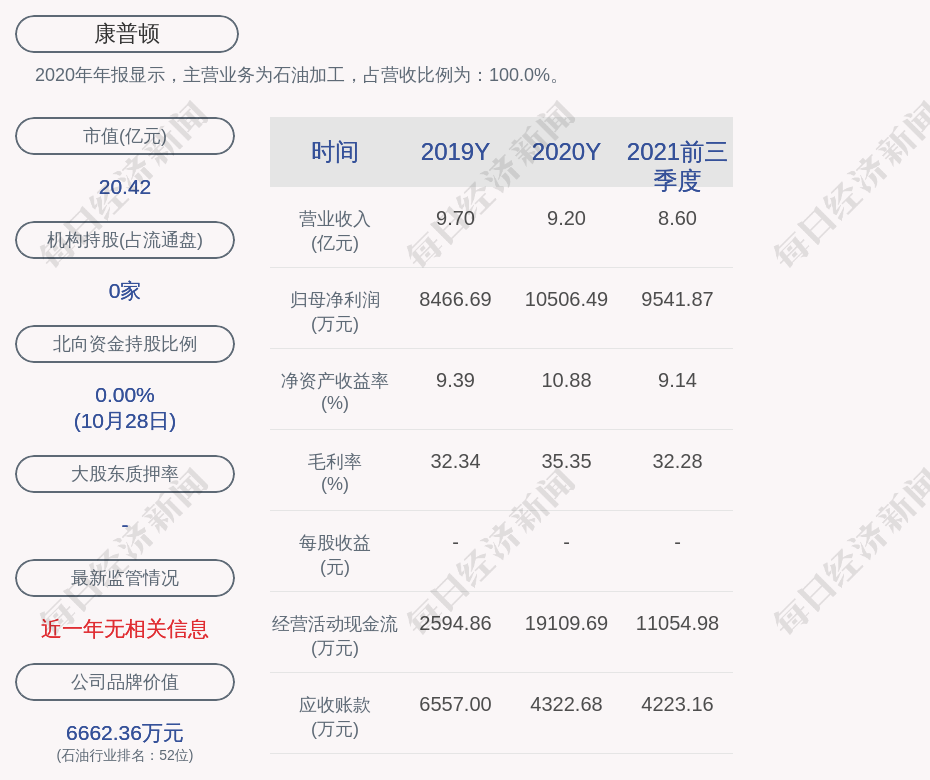The image size is (930, 780).
Task: Click the red 近一年无相关信息 text
Action: coord(125,629)
